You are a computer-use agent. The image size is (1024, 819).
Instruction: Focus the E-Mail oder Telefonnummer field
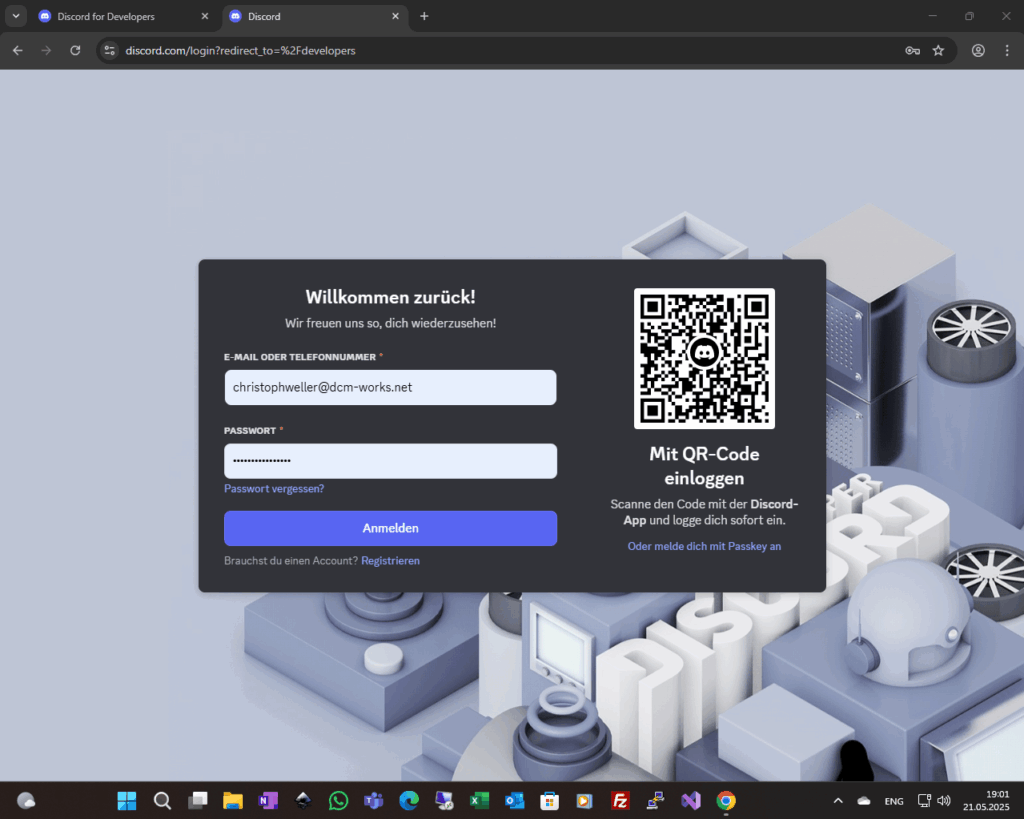pyautogui.click(x=391, y=387)
